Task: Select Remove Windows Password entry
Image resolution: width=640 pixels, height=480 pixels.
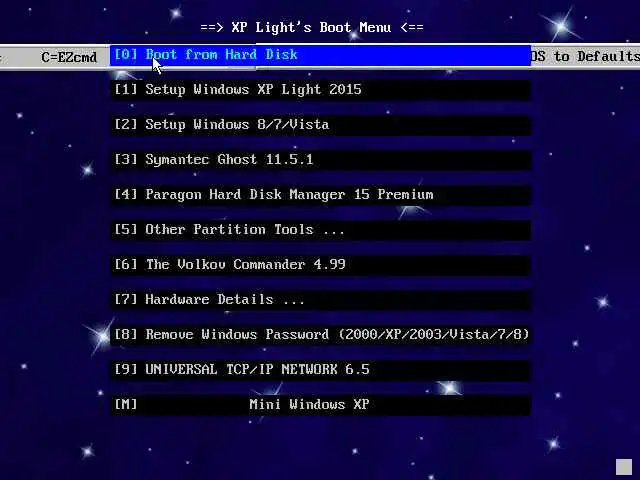Action: (x=320, y=335)
